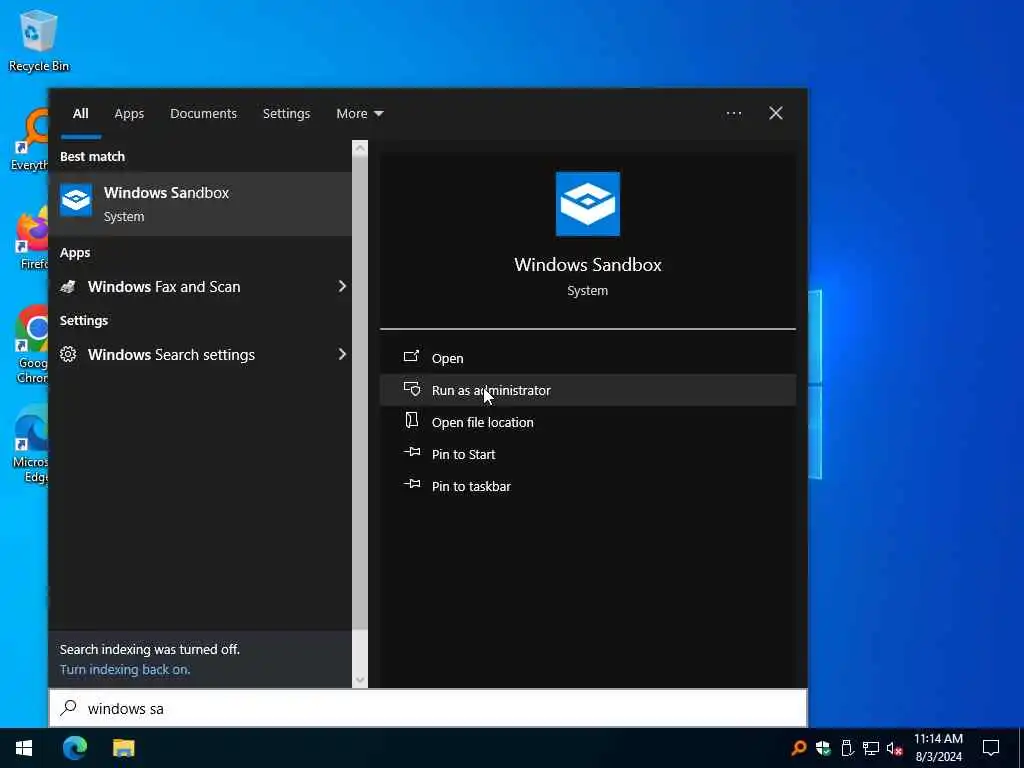Click the Open file location icon

pos(411,420)
